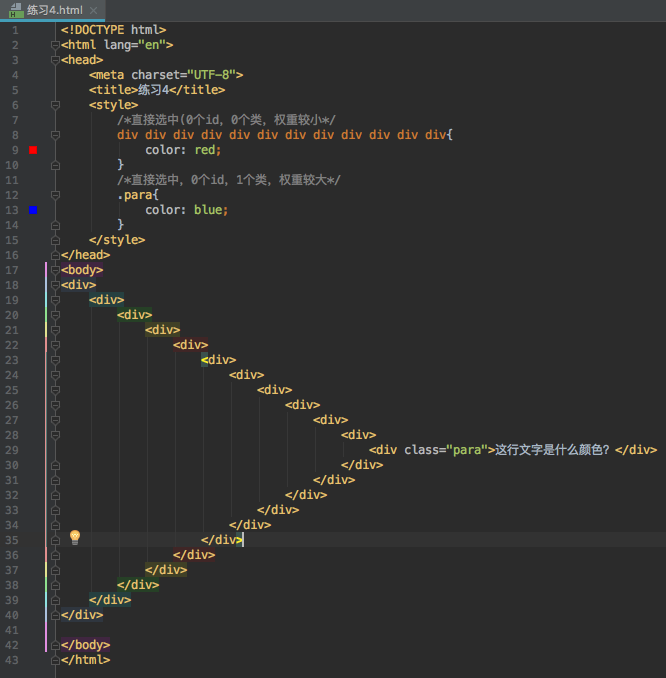The height and width of the screenshot is (678, 666).
Task: Collapse div fold on line 28
Action: (55, 435)
